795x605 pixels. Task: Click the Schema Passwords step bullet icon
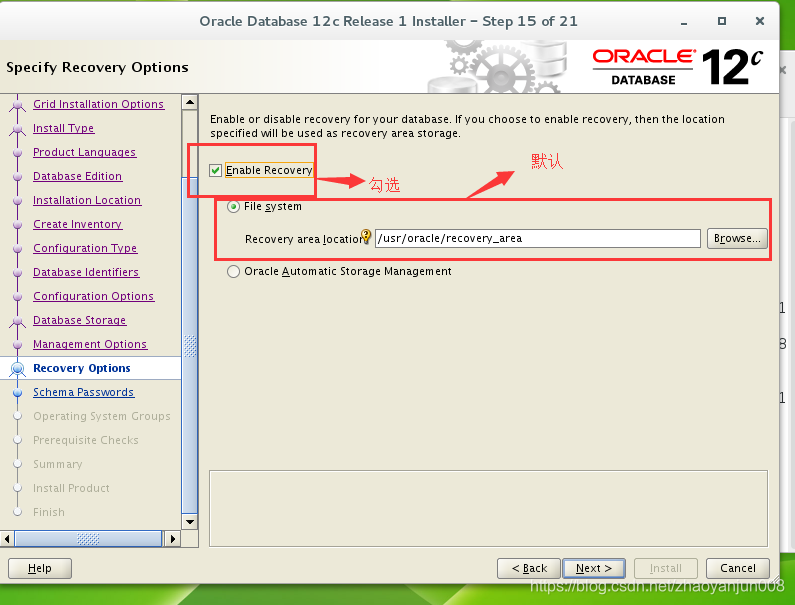pyautogui.click(x=18, y=393)
